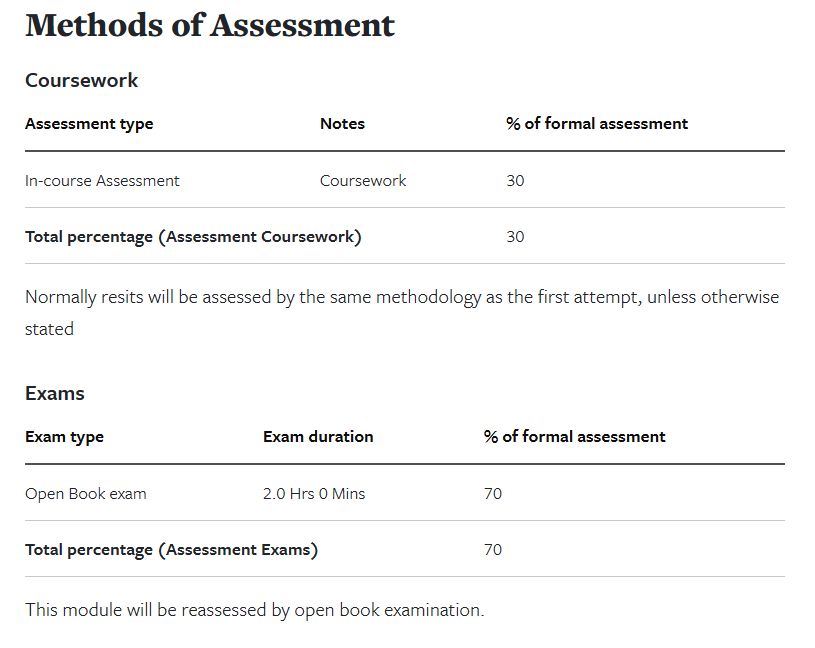
Task: Select the In-course Assessment row label
Action: click(x=102, y=181)
